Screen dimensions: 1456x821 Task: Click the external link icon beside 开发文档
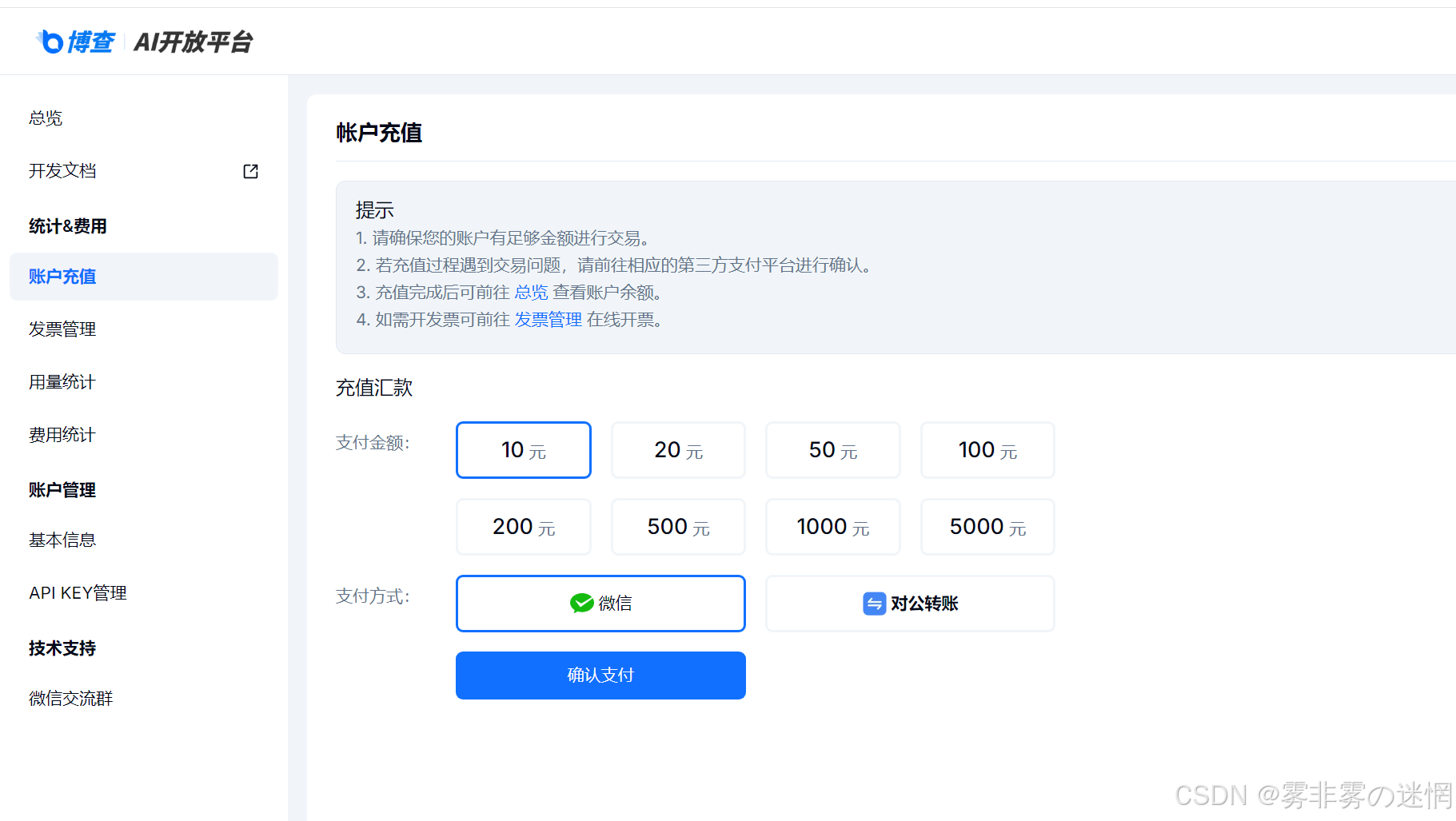[x=250, y=171]
